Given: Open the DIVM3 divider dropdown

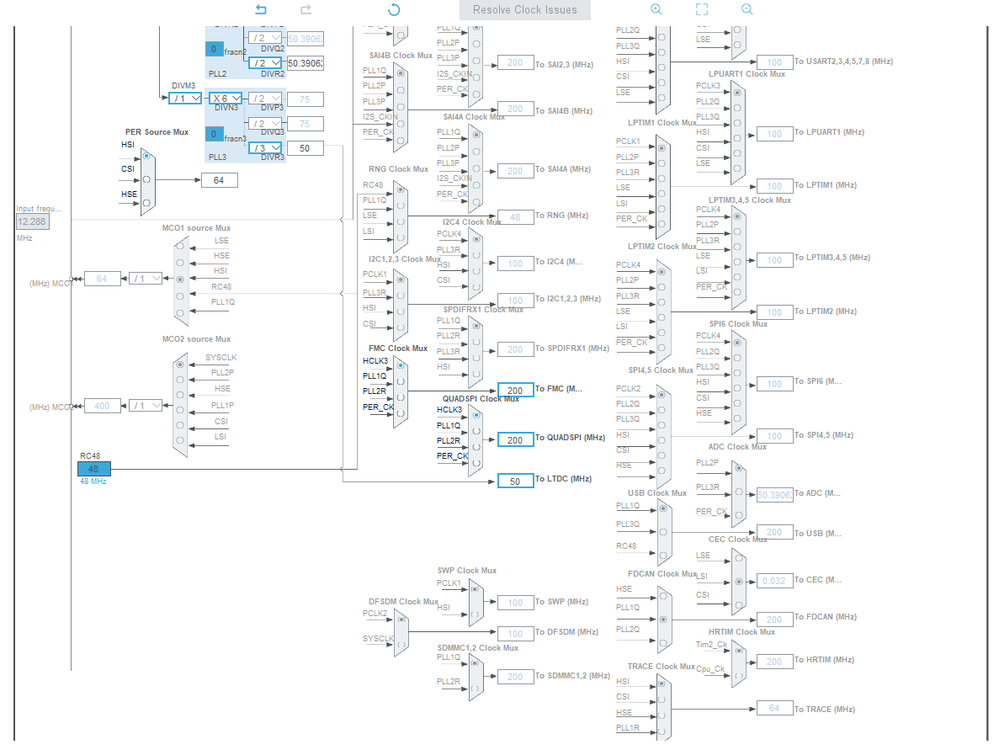Looking at the screenshot, I should click(185, 98).
